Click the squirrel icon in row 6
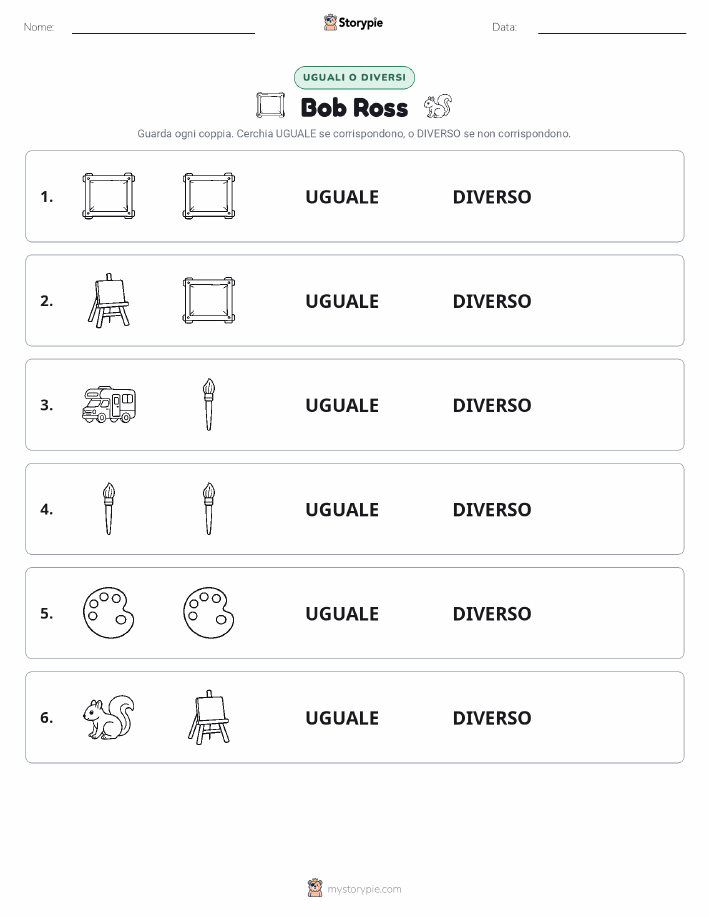 coord(109,718)
